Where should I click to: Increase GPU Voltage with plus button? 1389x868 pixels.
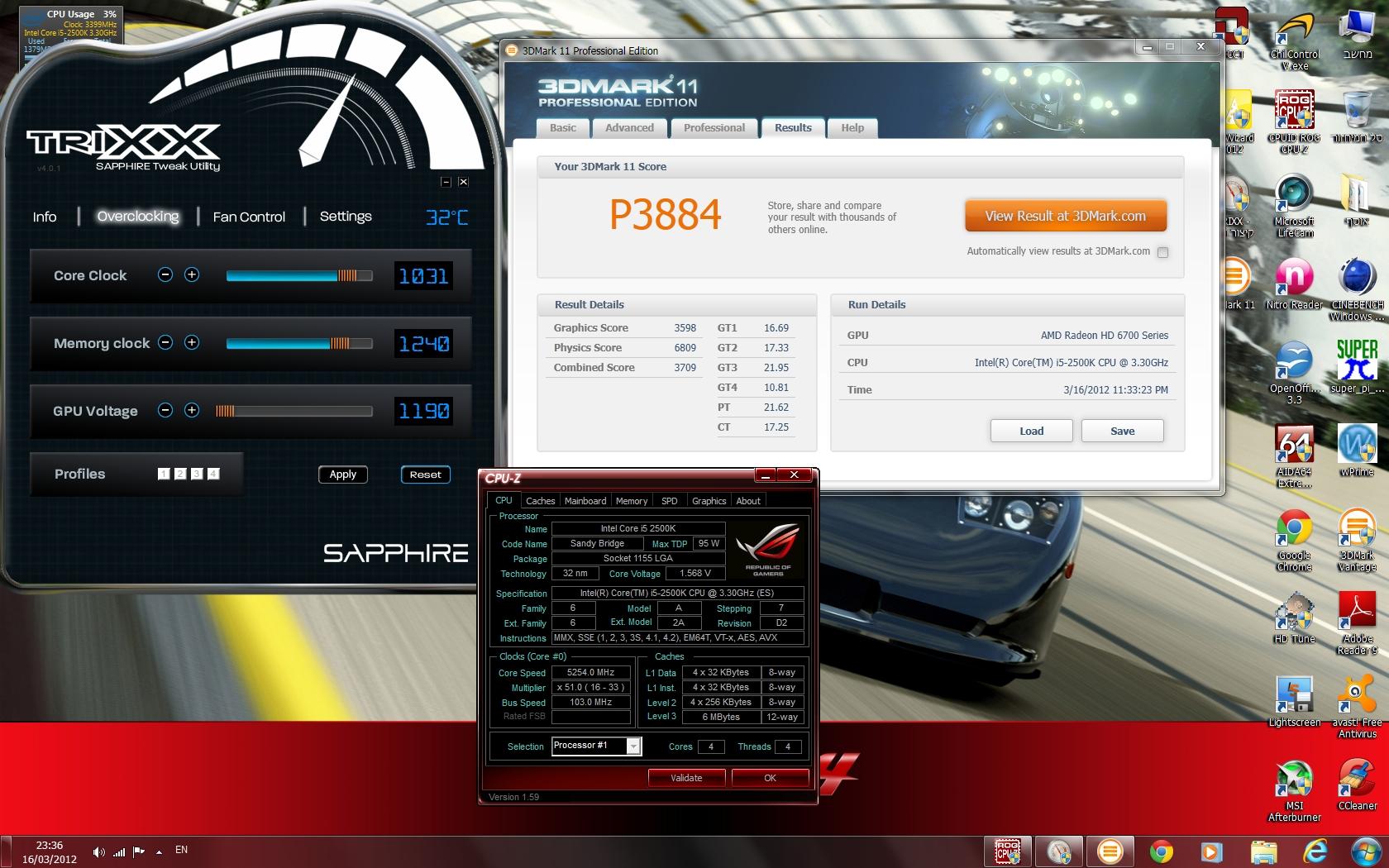(192, 410)
